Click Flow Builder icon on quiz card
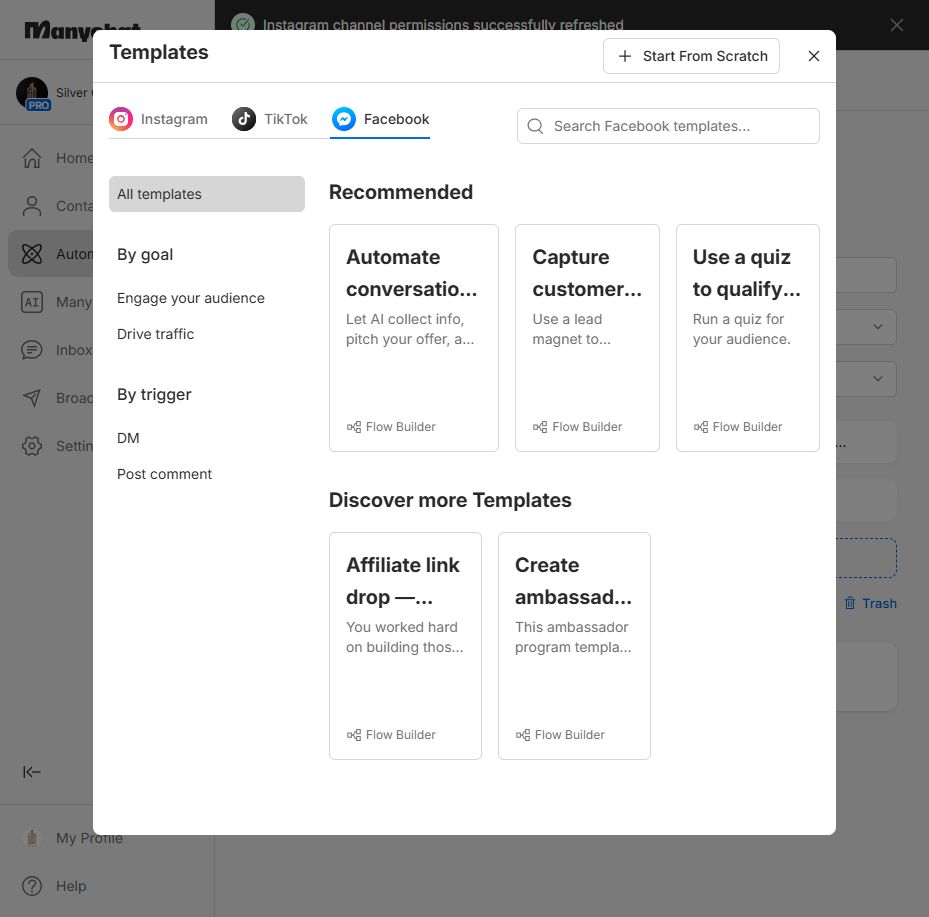The height and width of the screenshot is (917, 929). click(x=701, y=427)
